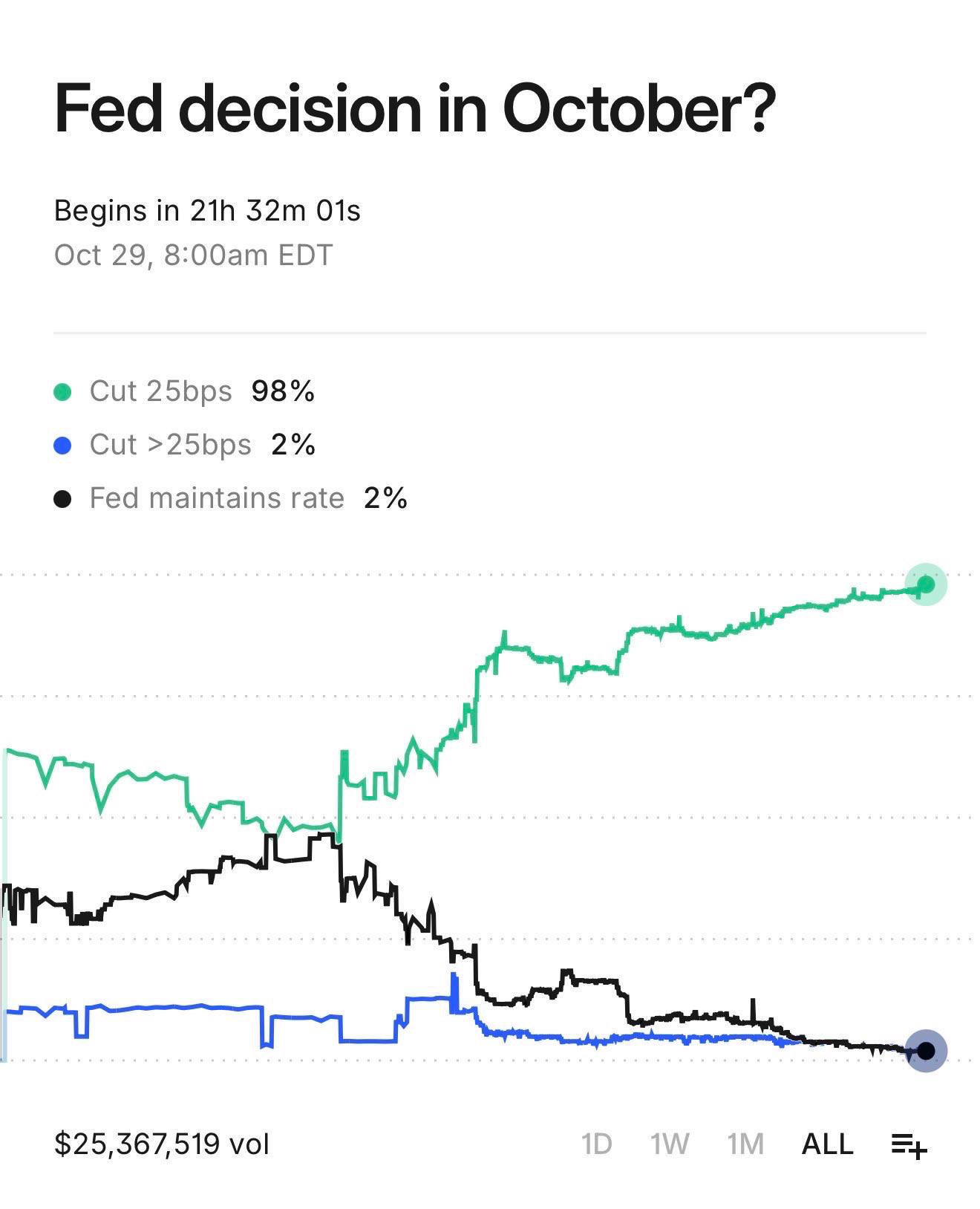Click the black Fed maintains rate legend dot
This screenshot has height=1209, width=980.
coord(63,498)
